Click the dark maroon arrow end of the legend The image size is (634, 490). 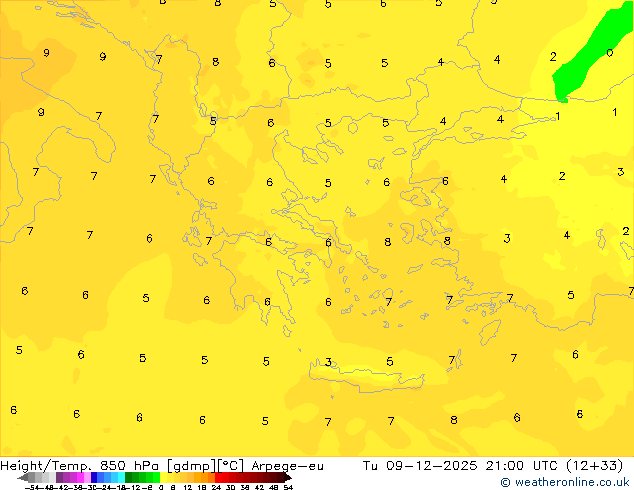288,478
